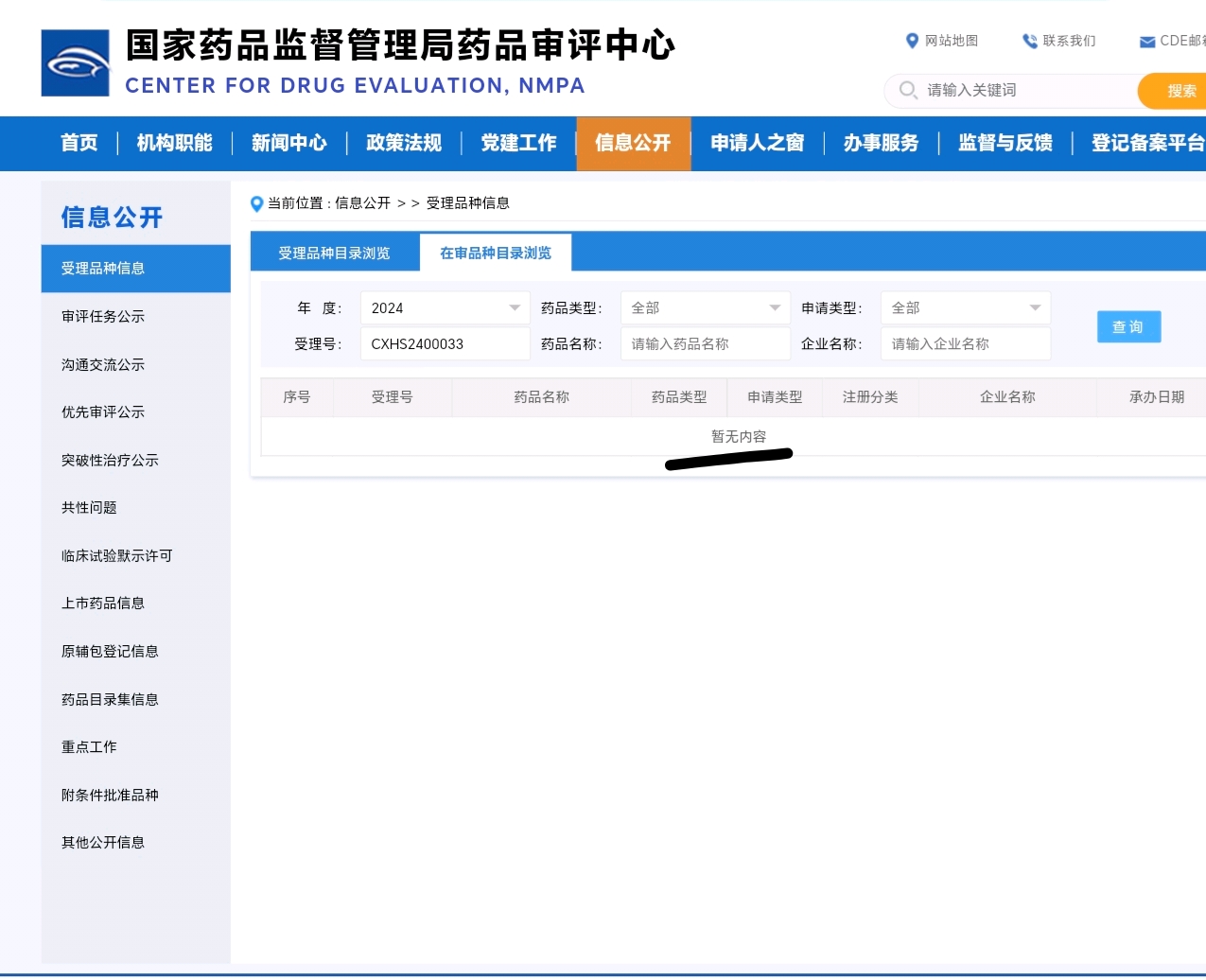The image size is (1206, 980).
Task: Open 药品目录集信息 in the sidebar
Action: click(110, 700)
